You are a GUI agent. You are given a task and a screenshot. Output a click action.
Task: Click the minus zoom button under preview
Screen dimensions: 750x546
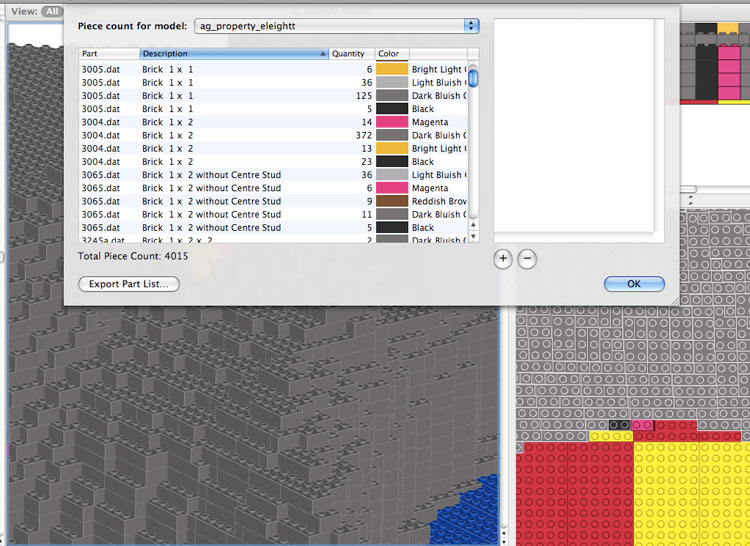[527, 258]
